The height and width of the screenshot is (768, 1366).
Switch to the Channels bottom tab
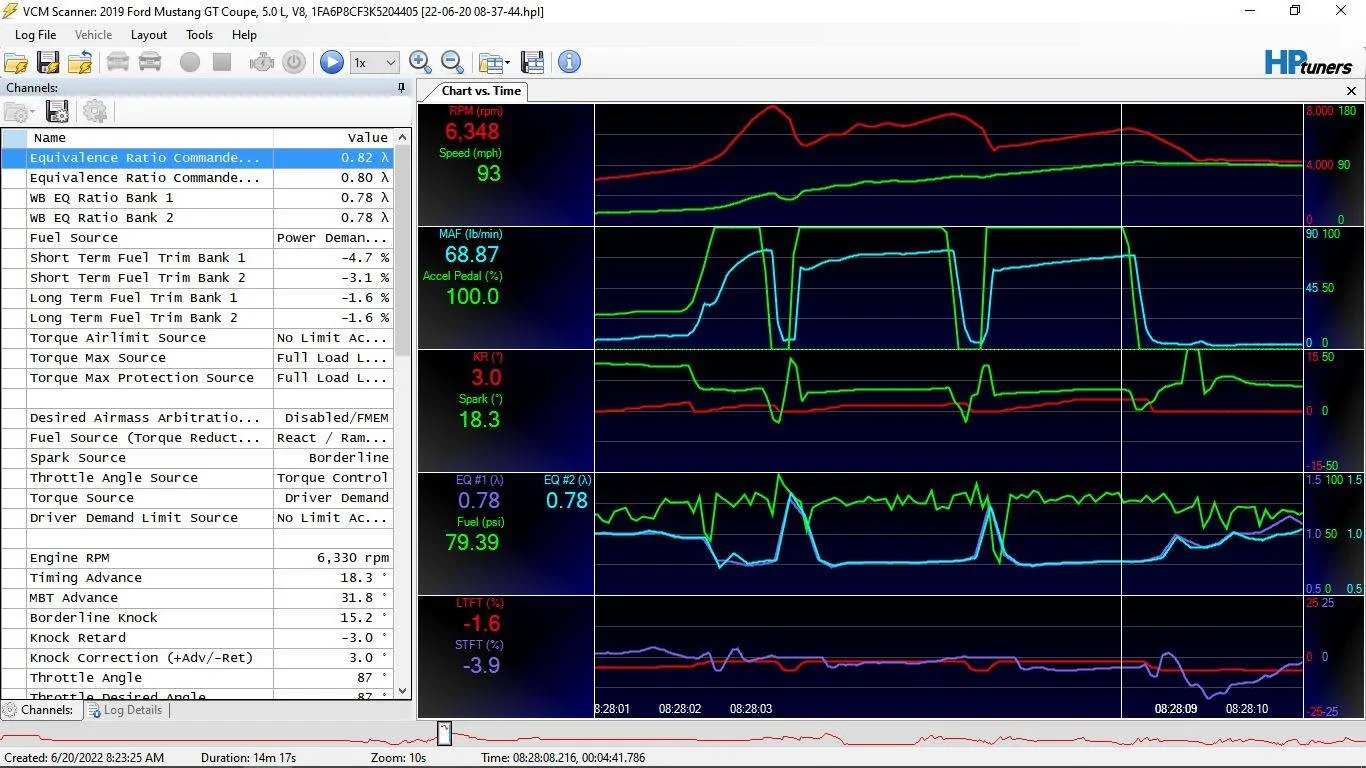point(40,710)
